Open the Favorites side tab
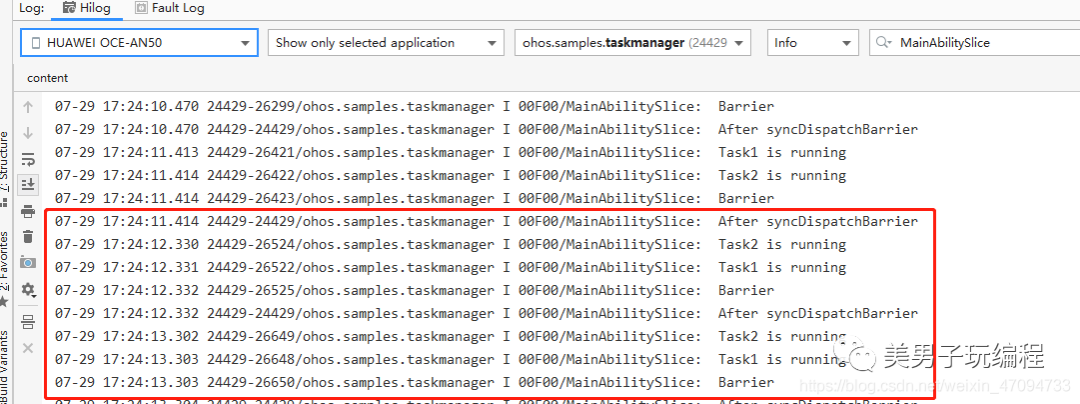Screen dimensions: 1080x404 [4, 268]
